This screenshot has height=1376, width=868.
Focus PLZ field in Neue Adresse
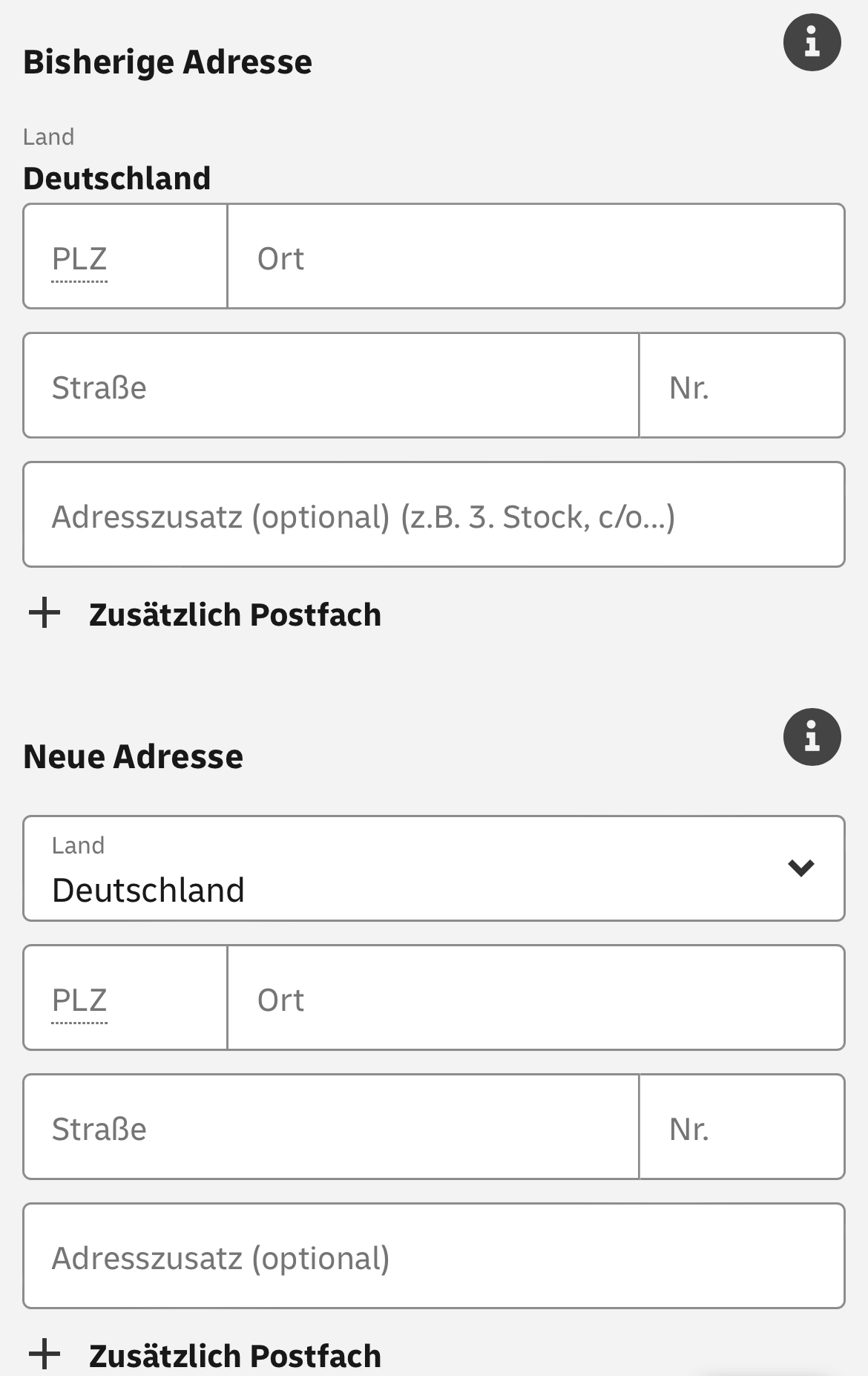point(125,997)
